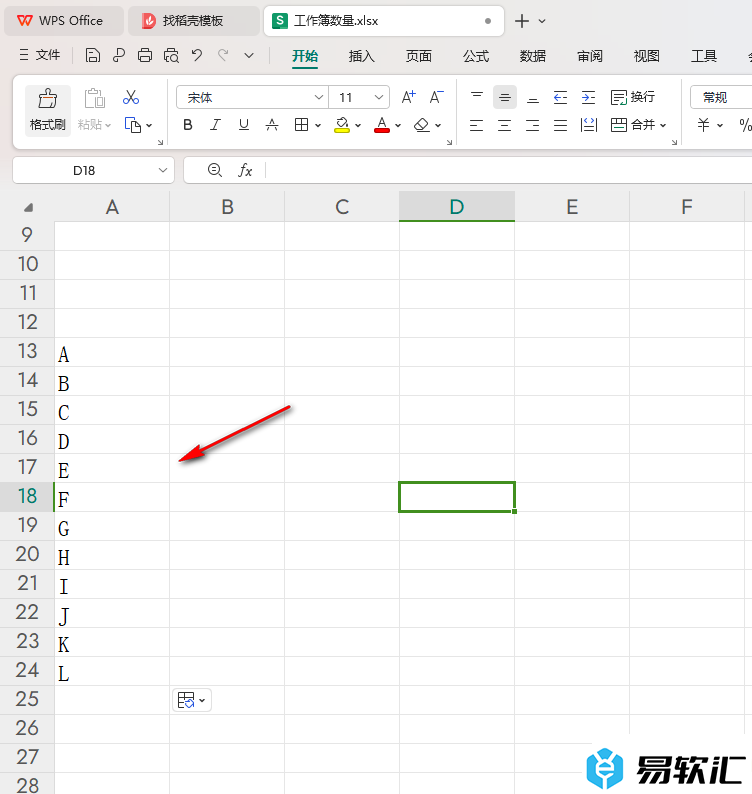The height and width of the screenshot is (794, 752).
Task: Click the Print icon
Action: click(x=145, y=55)
